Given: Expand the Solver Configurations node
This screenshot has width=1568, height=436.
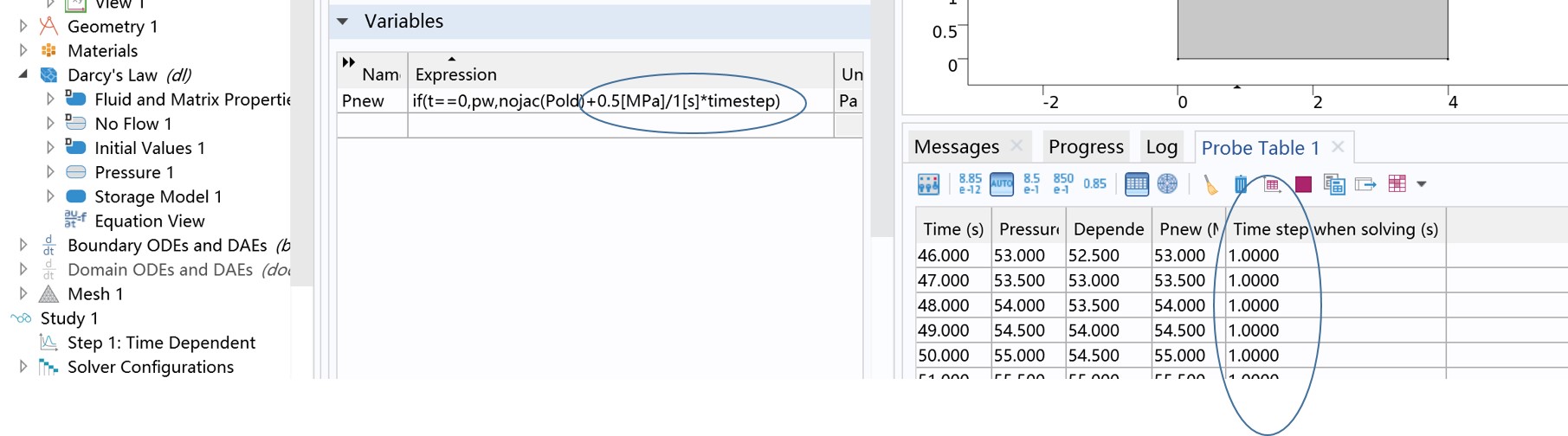Looking at the screenshot, I should (23, 367).
